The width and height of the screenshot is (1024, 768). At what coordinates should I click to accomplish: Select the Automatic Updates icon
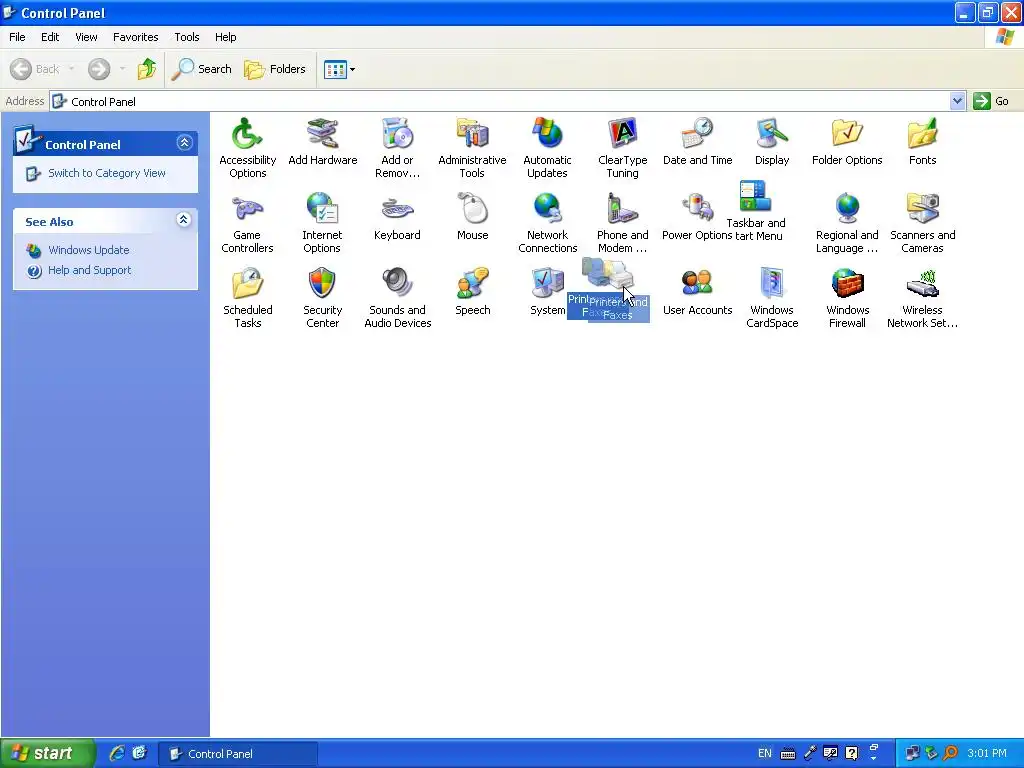[x=547, y=135]
